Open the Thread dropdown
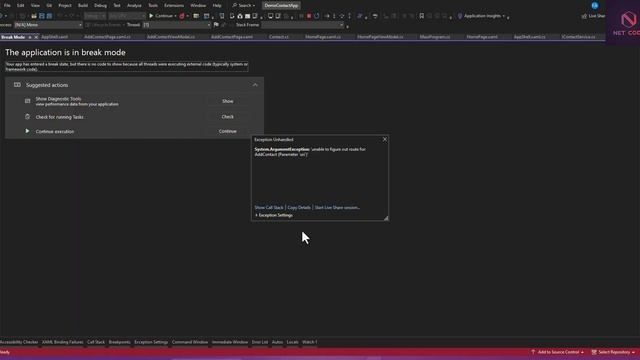640x360 pixels. (177, 25)
